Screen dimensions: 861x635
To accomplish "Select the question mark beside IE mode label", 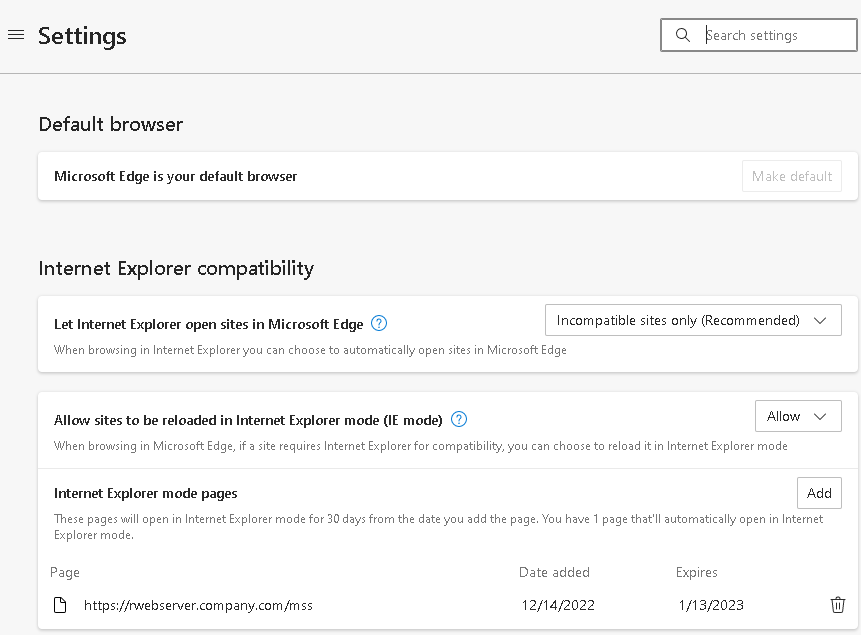I will pyautogui.click(x=459, y=420).
